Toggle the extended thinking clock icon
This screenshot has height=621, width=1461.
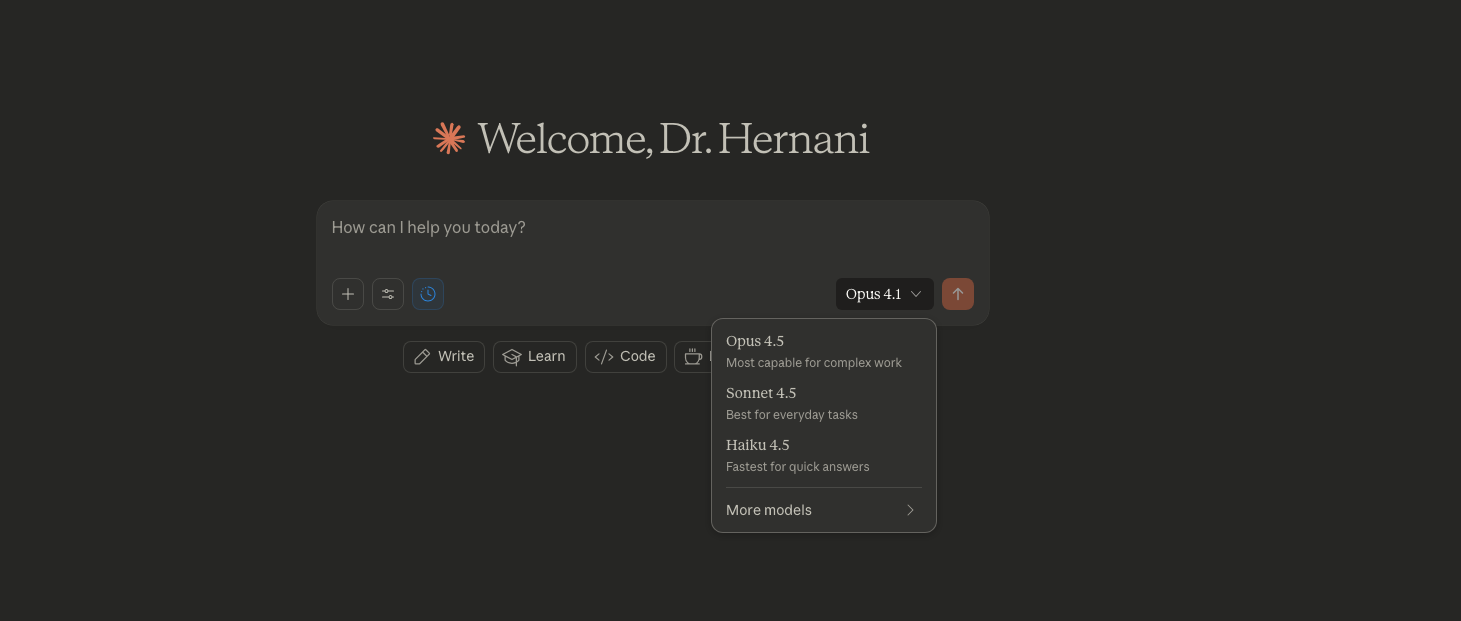pos(428,294)
